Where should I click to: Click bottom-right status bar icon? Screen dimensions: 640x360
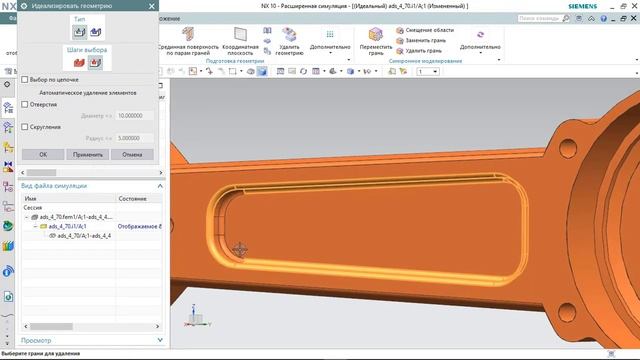pos(611,354)
